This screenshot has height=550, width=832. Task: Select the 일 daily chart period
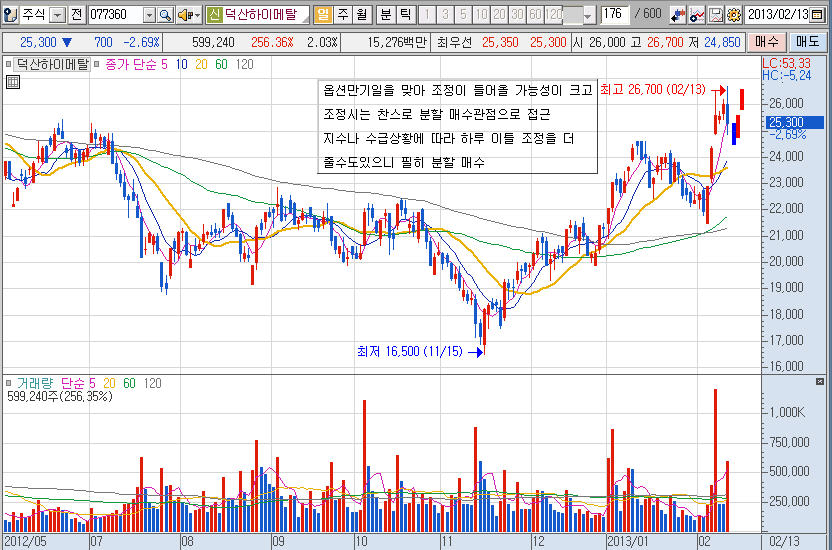[323, 14]
